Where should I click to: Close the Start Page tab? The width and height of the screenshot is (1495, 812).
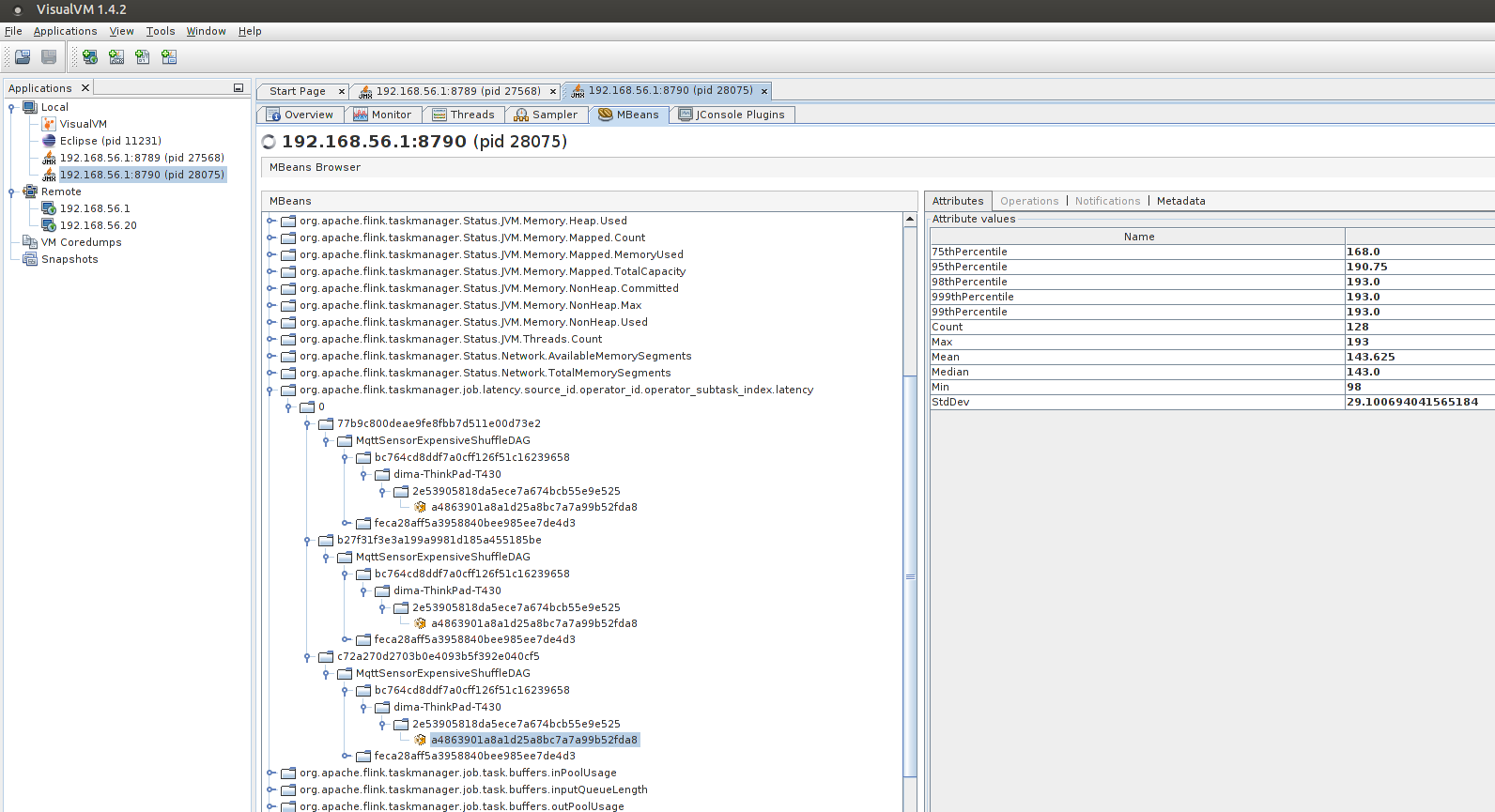tap(342, 92)
